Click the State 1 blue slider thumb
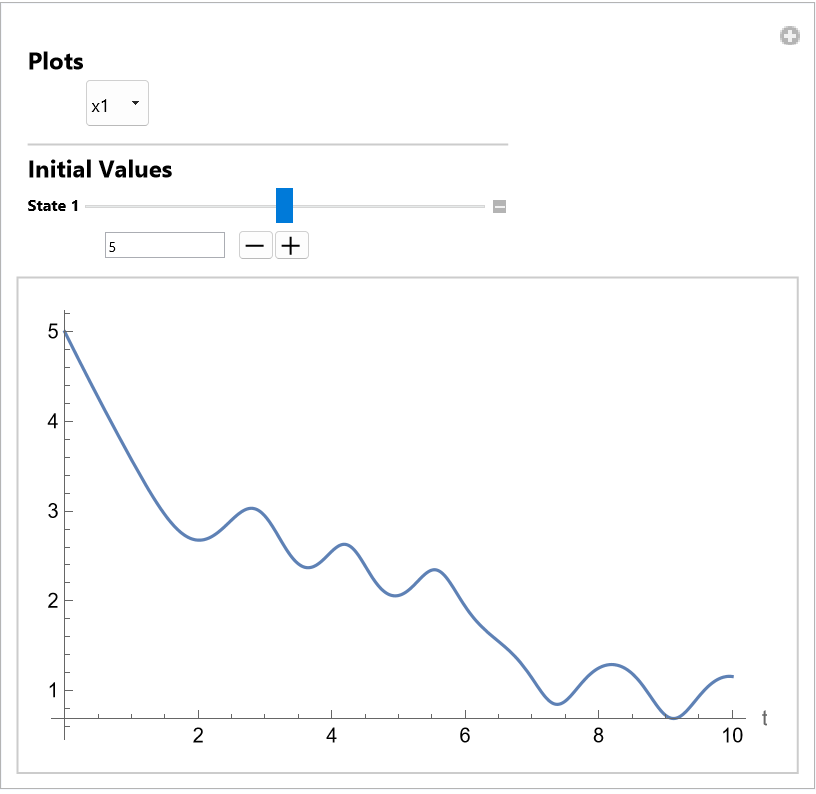816x794 pixels. pos(284,206)
